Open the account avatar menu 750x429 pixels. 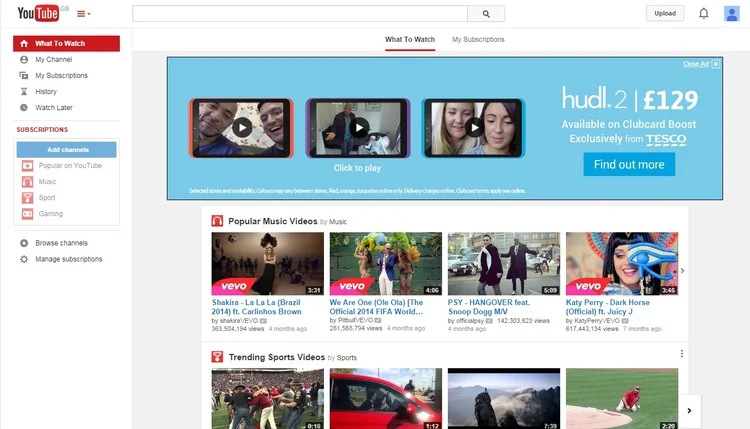731,13
